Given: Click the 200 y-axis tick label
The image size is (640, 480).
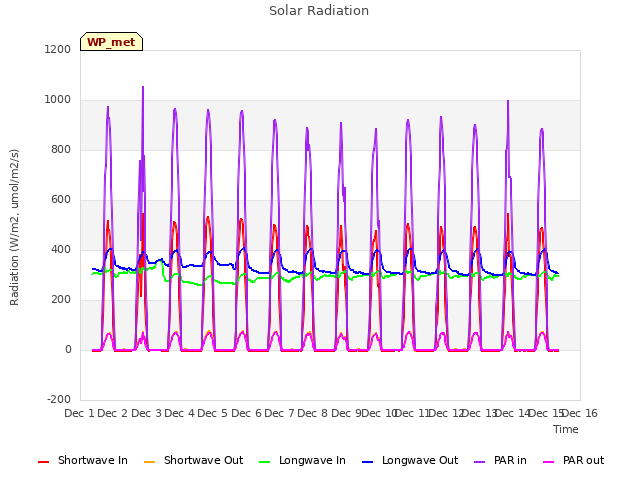Looking at the screenshot, I should point(61,300).
